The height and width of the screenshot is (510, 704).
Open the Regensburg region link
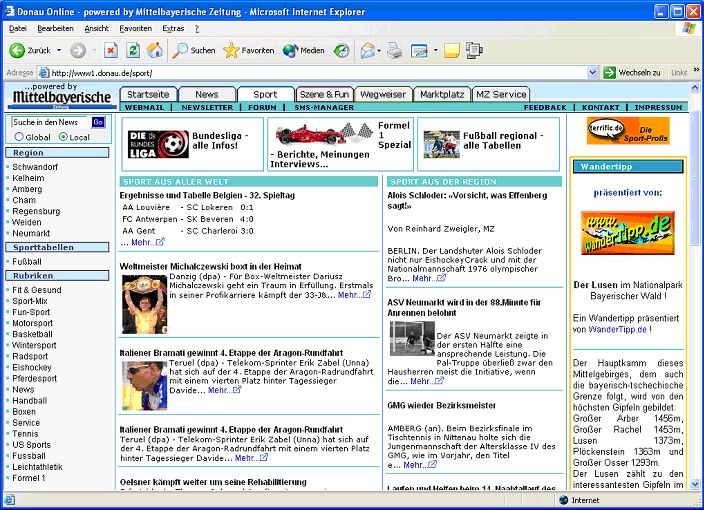(36, 211)
